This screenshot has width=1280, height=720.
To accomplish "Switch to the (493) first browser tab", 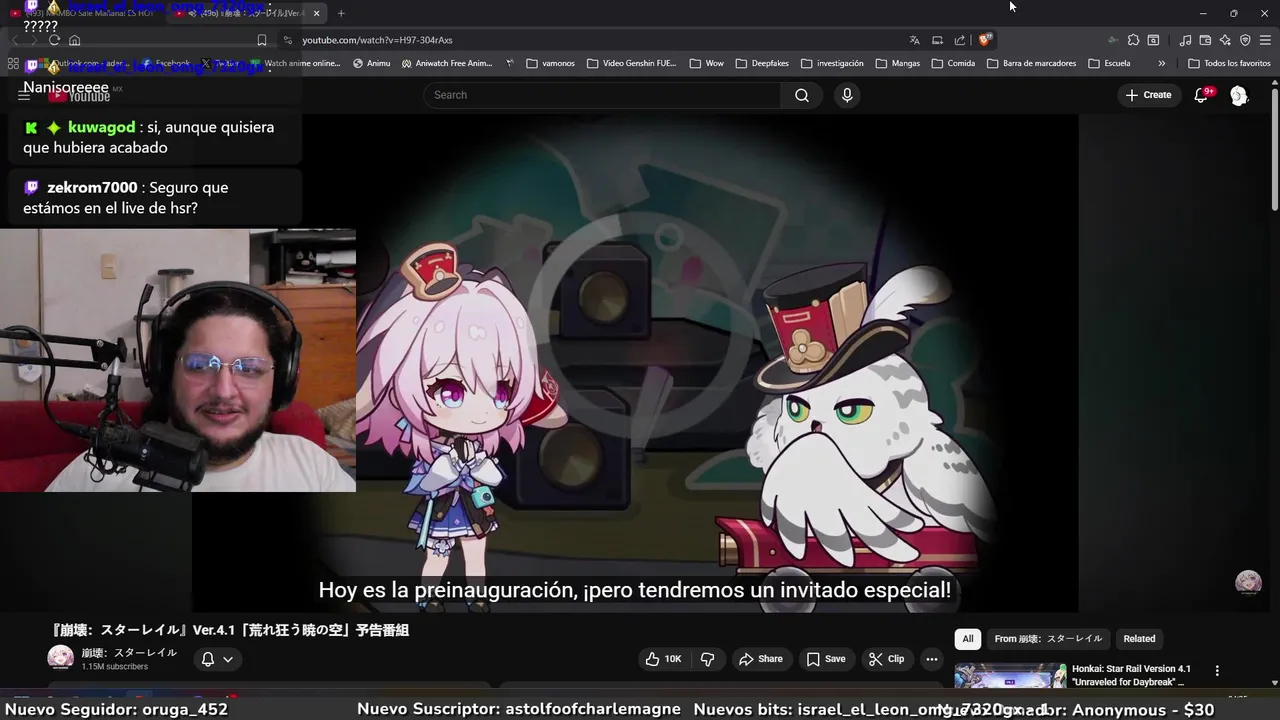I will click(x=82, y=13).
